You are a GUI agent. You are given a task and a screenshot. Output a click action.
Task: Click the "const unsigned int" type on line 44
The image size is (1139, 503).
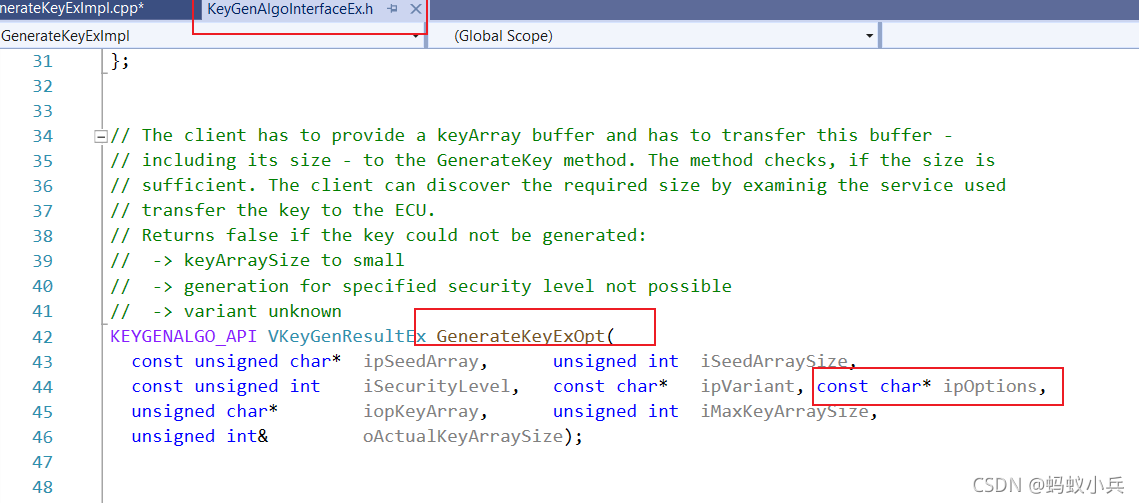225,386
